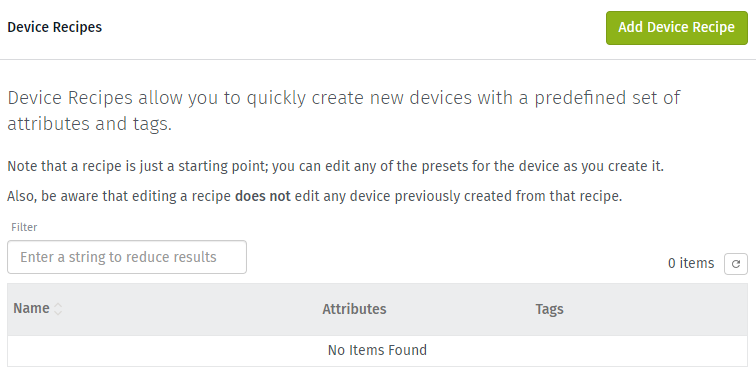Click the refresh icon beside 0 items
This screenshot has width=756, height=378.
[736, 264]
